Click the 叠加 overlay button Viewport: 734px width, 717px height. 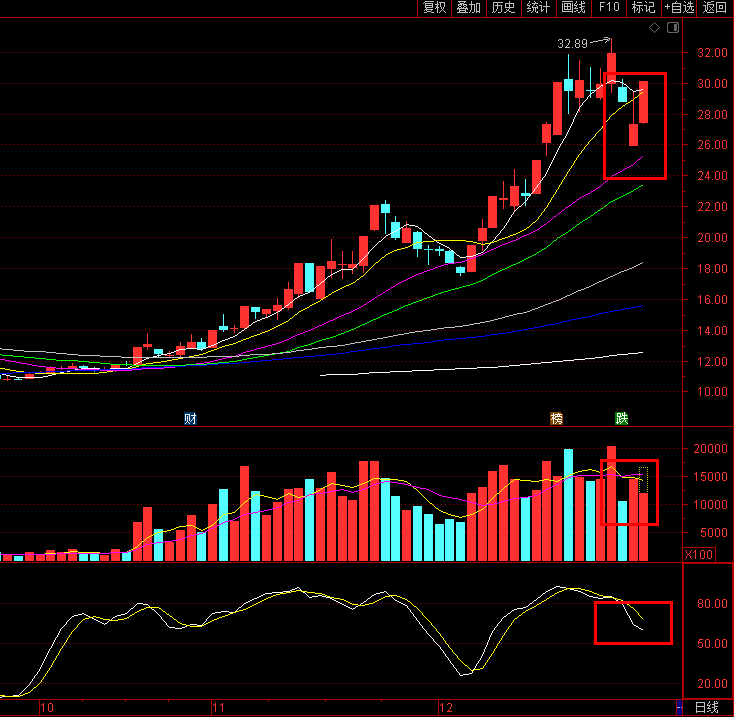pos(469,8)
